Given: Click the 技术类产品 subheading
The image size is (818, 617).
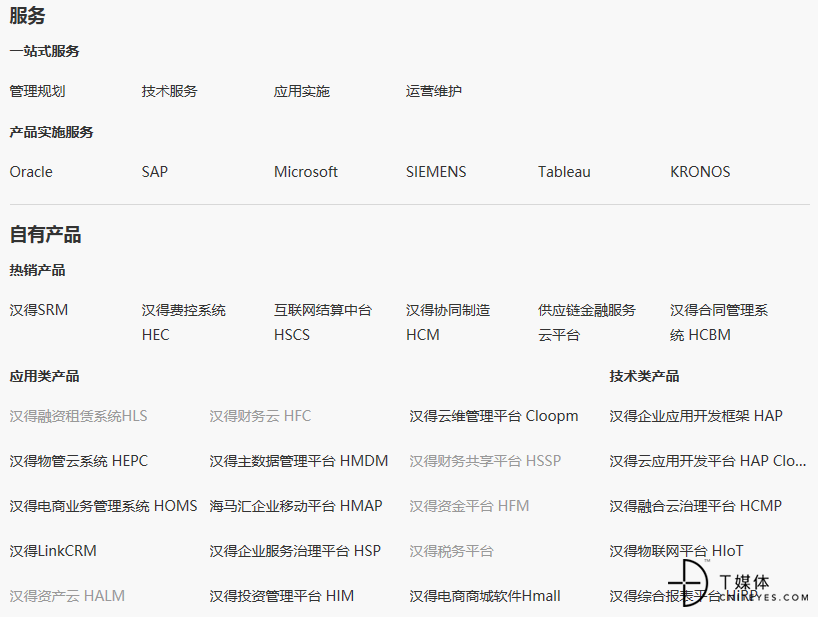Looking at the screenshot, I should [x=644, y=376].
